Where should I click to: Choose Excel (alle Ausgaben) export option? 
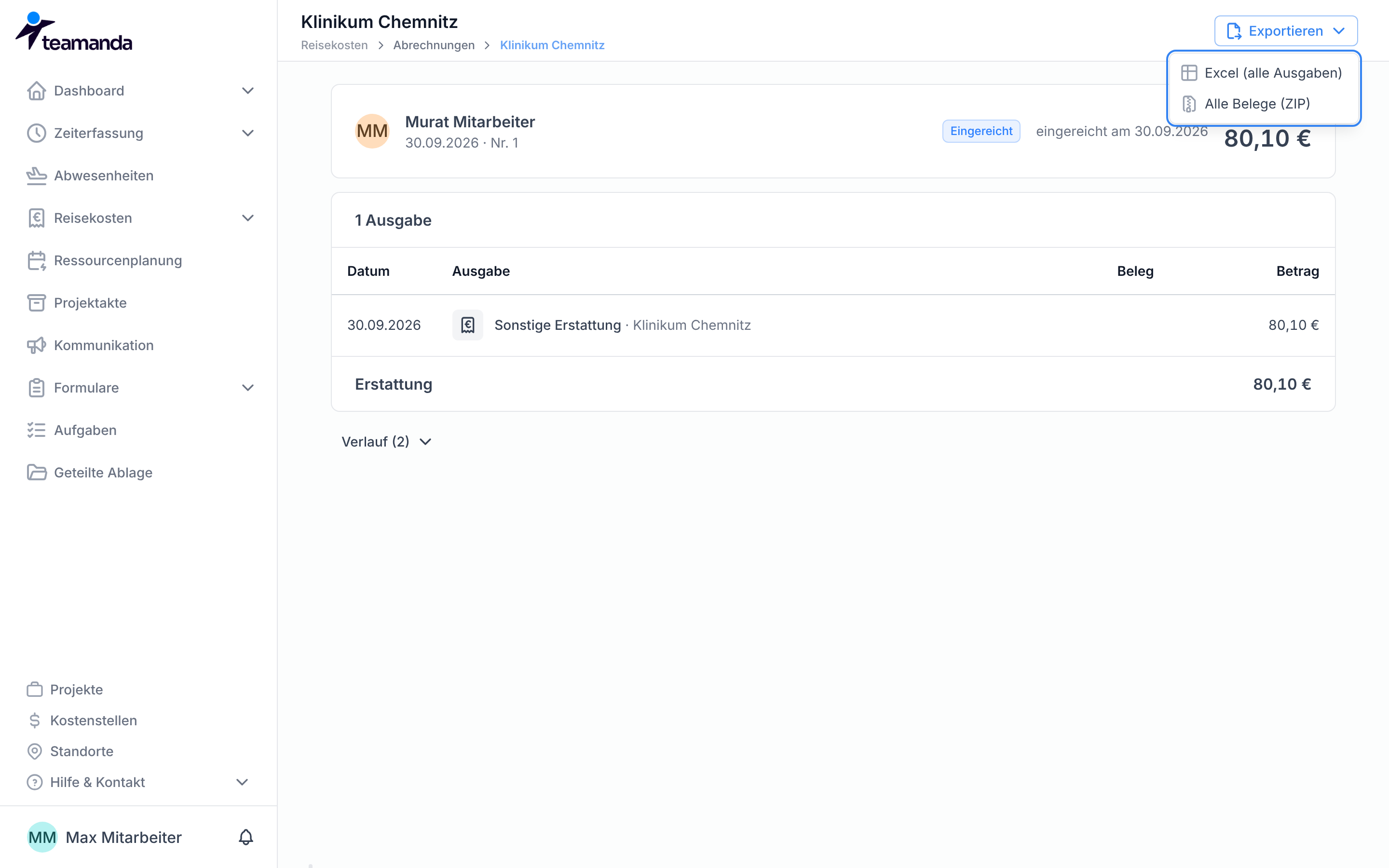[1263, 73]
